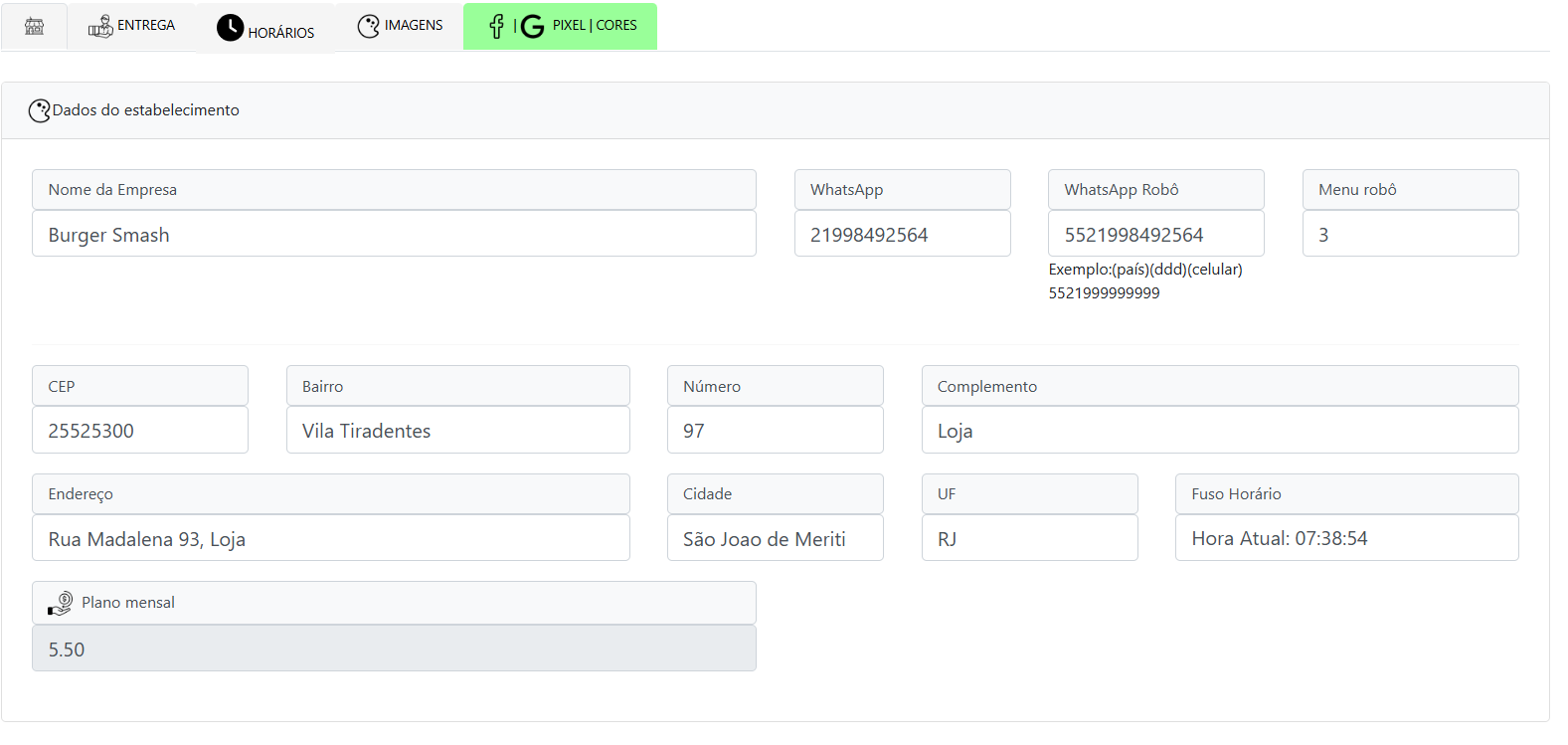
Task: Click the palette icon by Dados do estabelecimento
Action: 39,110
